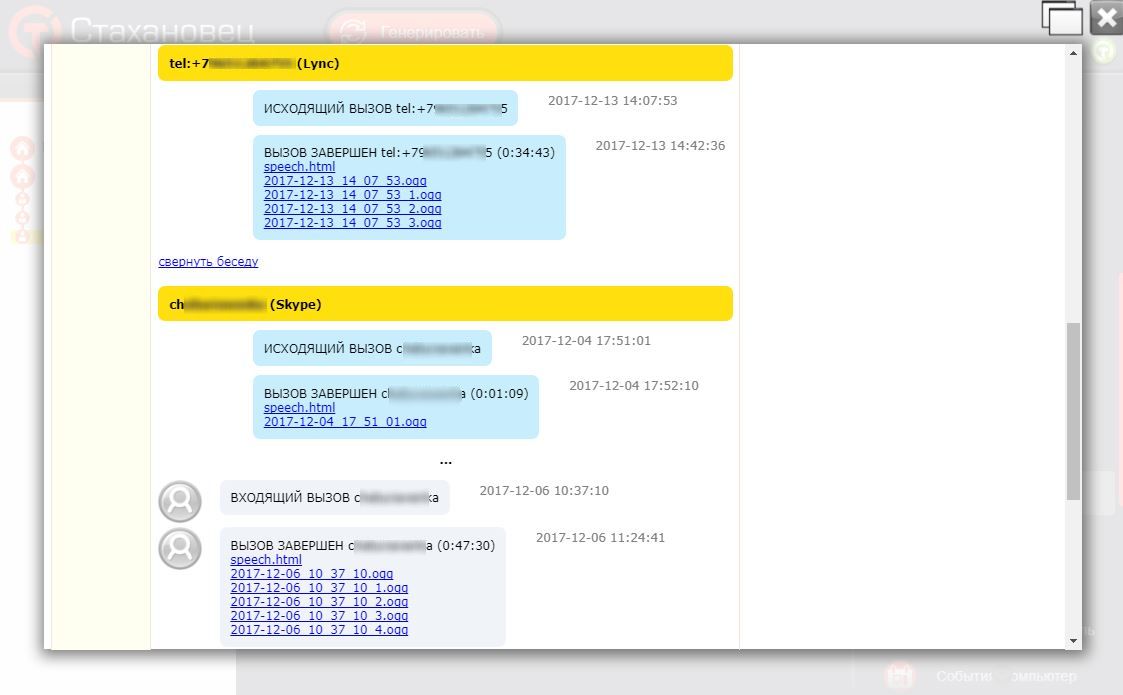Open speech.html in Skype 0:01:09 call
Image resolution: width=1123 pixels, height=695 pixels.
coord(299,407)
